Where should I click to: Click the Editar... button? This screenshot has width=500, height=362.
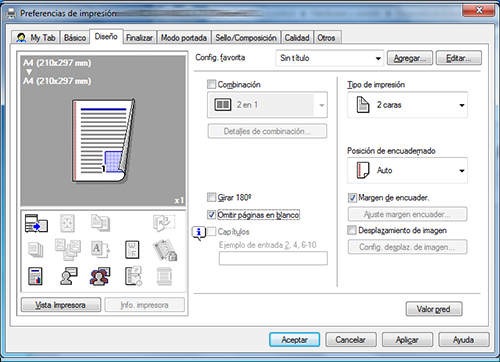[x=459, y=58]
